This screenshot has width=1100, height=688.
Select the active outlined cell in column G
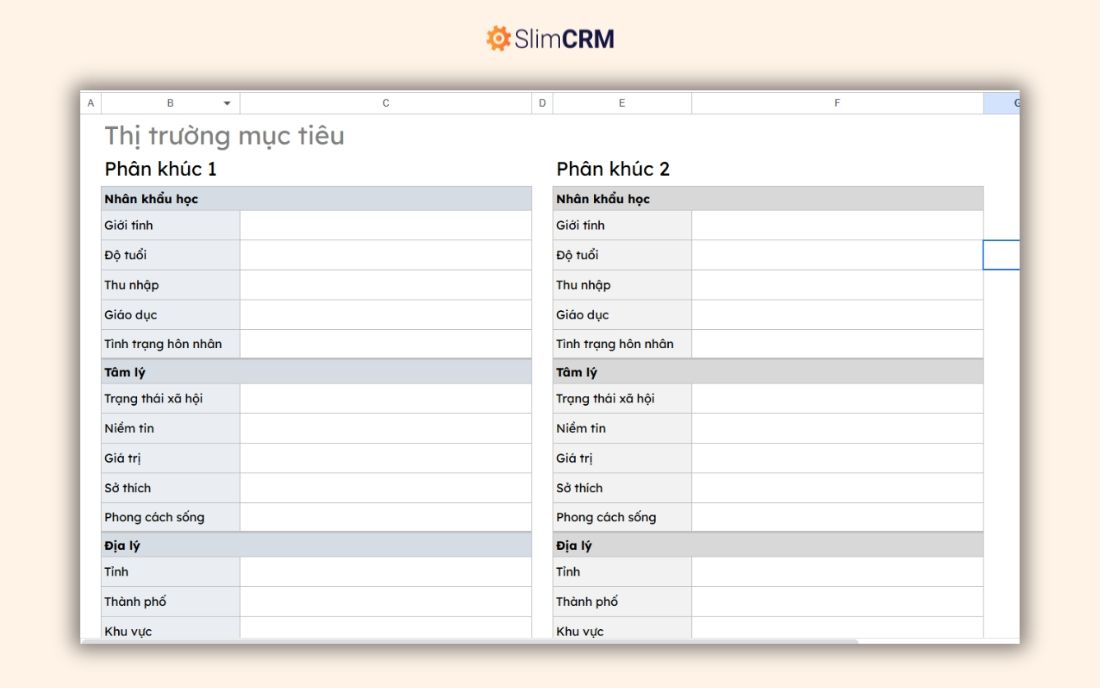[x=1001, y=255]
